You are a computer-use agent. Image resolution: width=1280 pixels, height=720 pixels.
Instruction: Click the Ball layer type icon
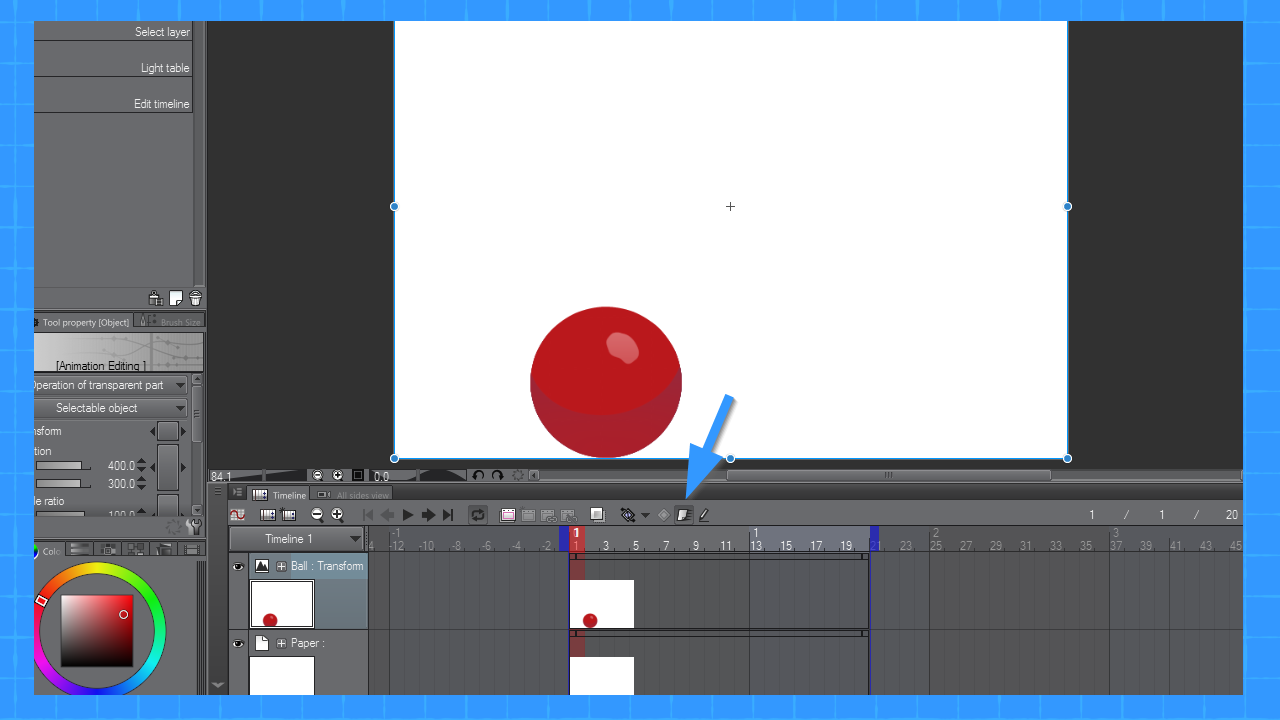262,566
